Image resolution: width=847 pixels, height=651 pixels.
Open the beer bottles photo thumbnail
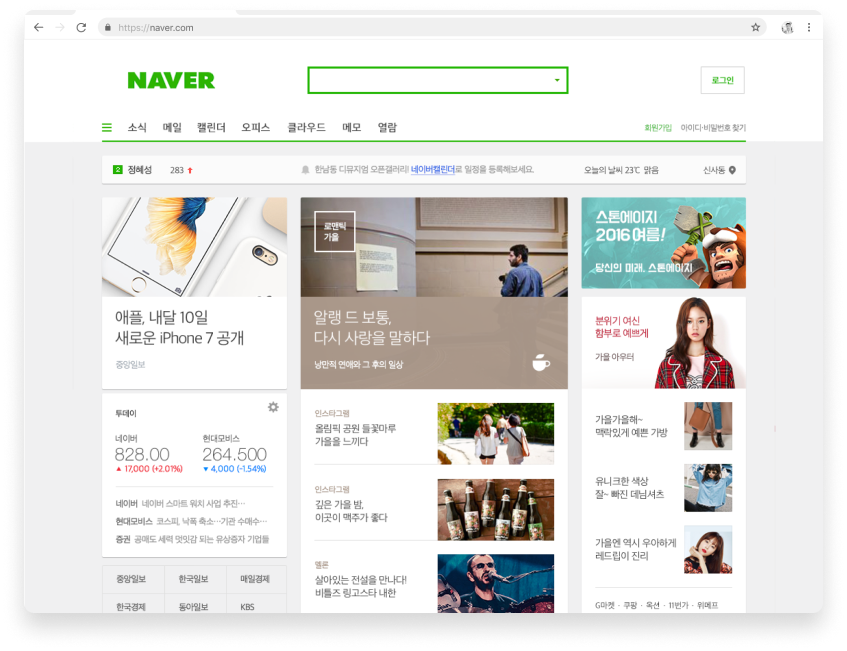[x=495, y=509]
